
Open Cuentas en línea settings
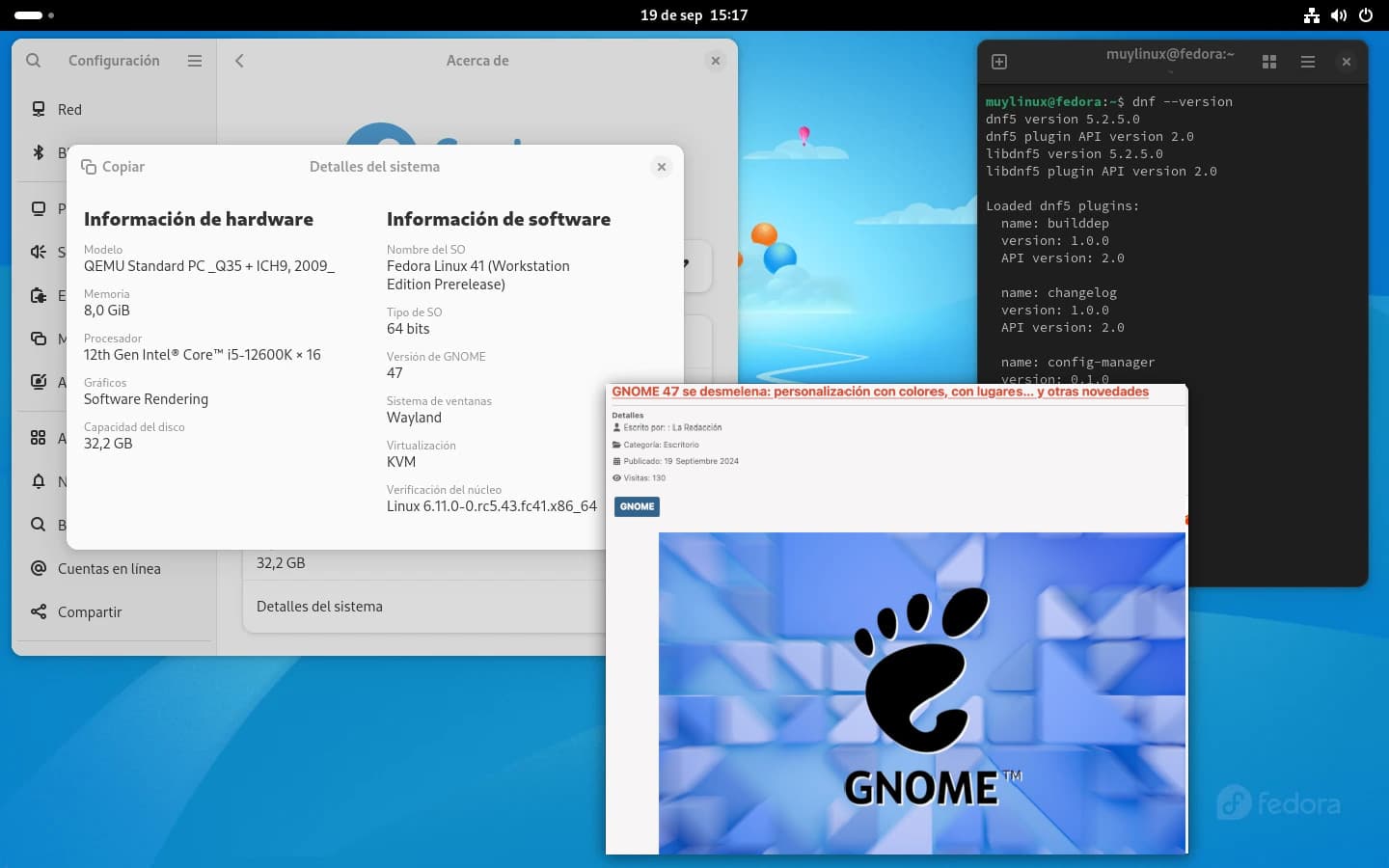pyautogui.click(x=108, y=569)
